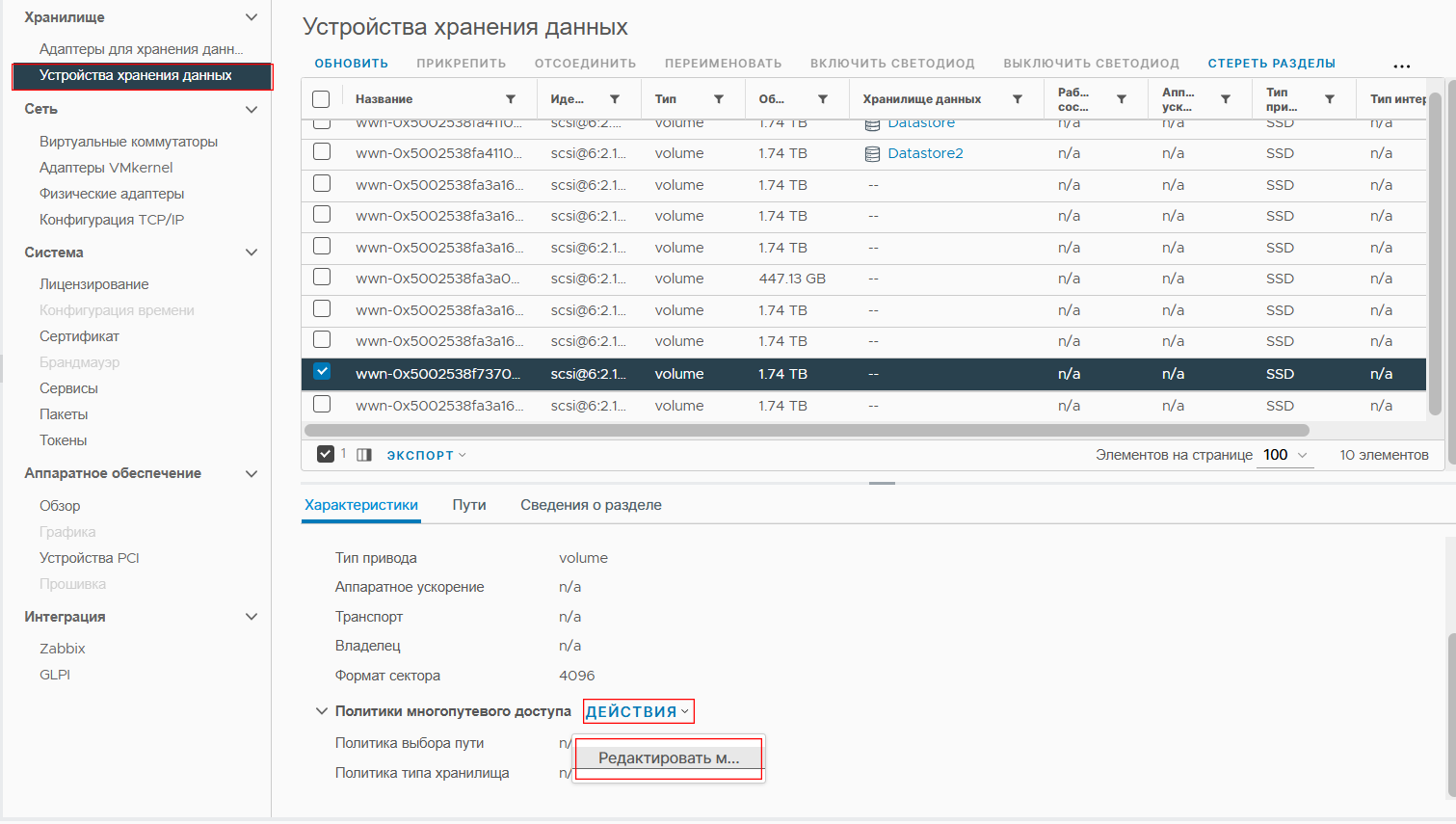This screenshot has height=824, width=1456.
Task: Check the last row wwn-0x5002538fa3a16 checkbox
Action: click(x=322, y=405)
